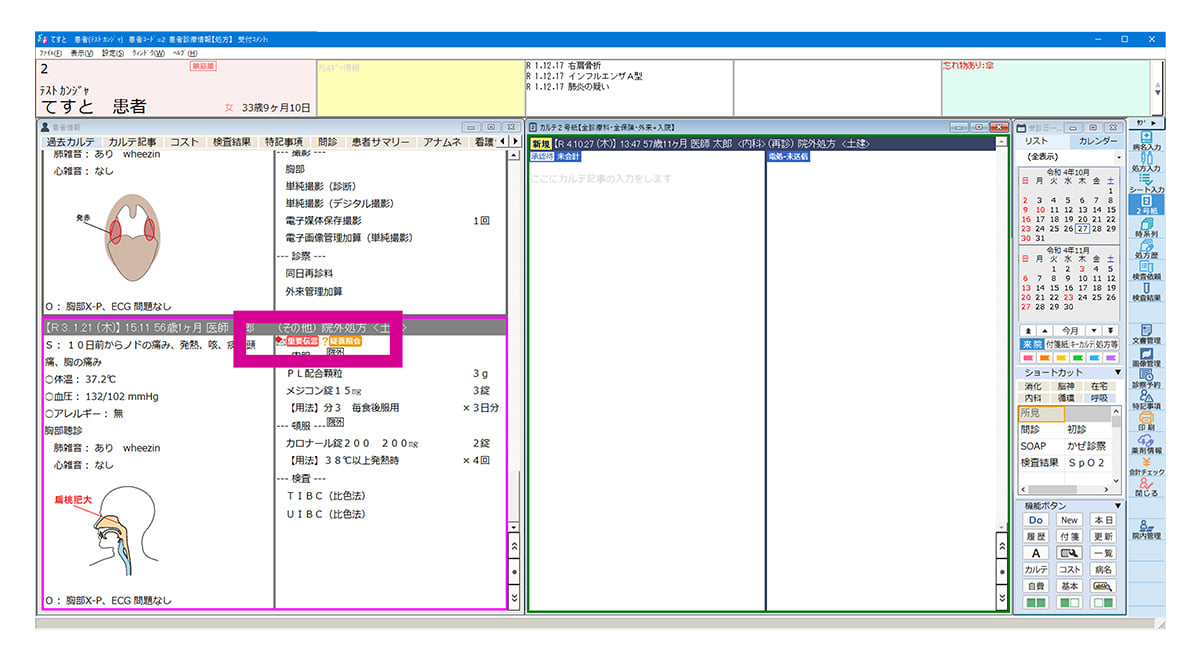Open 文書管理 from the sidebar
Viewport: 1200px width, 660px height.
click(x=1146, y=333)
